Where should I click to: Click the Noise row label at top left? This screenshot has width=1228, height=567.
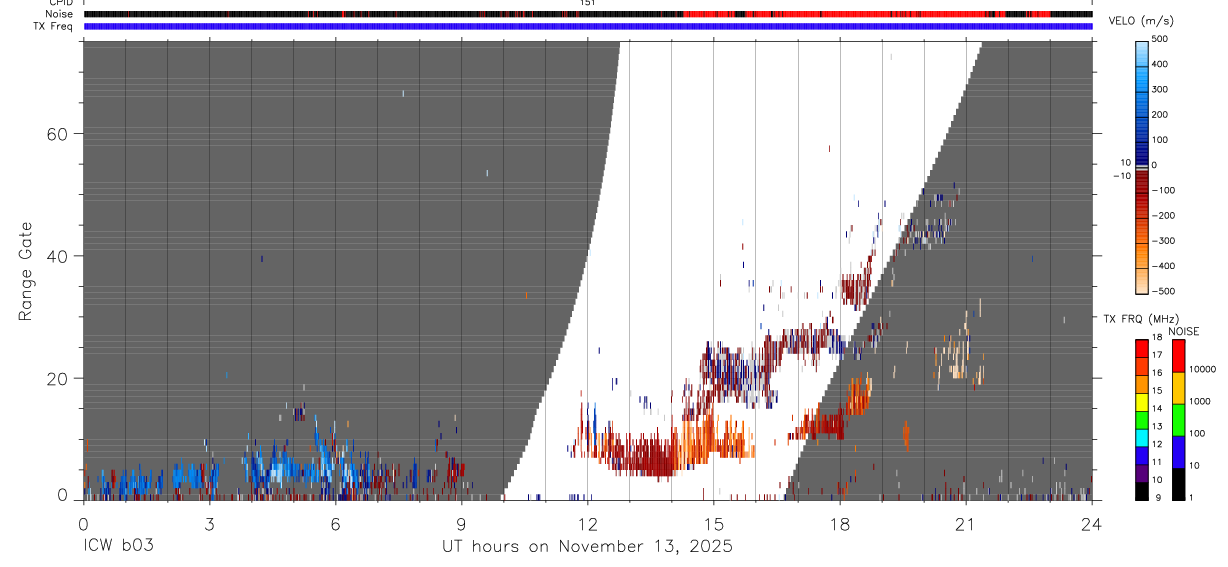61,14
